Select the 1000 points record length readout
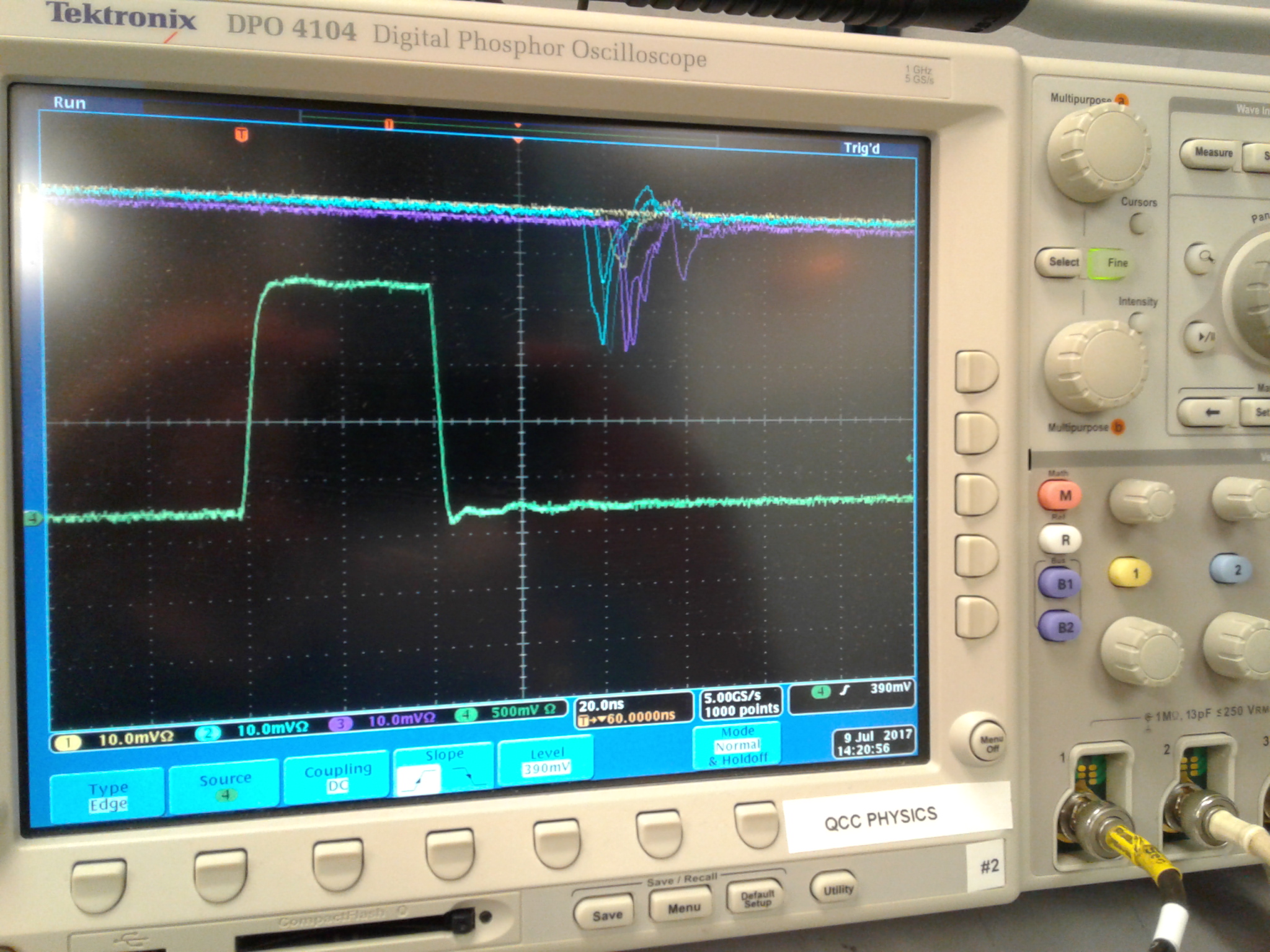 click(x=742, y=710)
